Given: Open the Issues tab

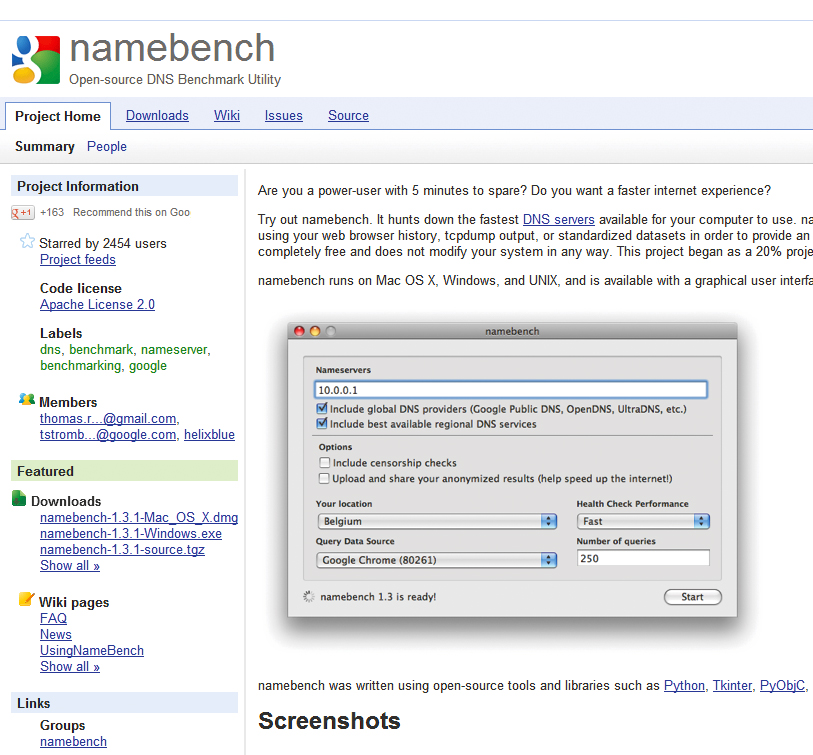Looking at the screenshot, I should [283, 116].
